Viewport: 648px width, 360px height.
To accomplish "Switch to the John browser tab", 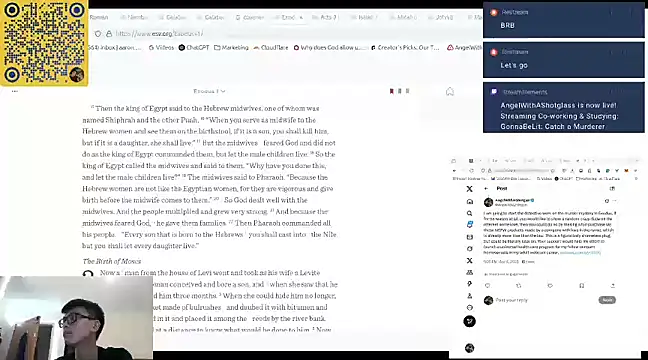I will pyautogui.click(x=441, y=17).
